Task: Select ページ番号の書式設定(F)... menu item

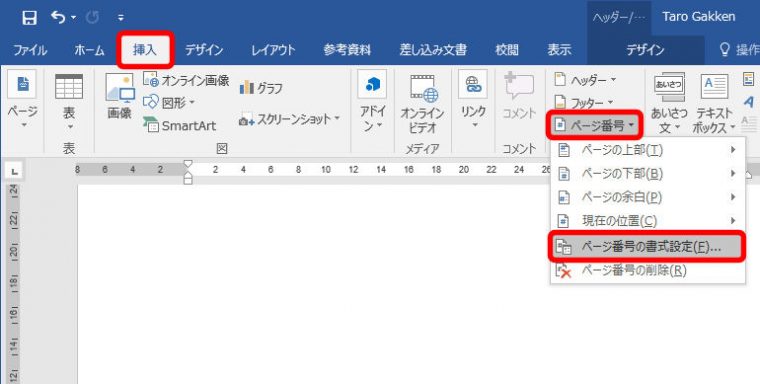Action: pos(647,247)
